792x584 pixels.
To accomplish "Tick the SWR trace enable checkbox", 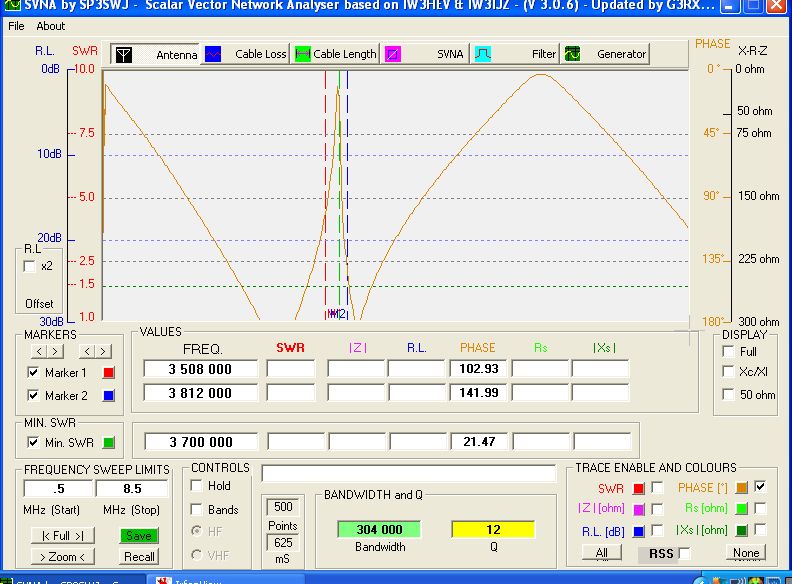I will (657, 487).
